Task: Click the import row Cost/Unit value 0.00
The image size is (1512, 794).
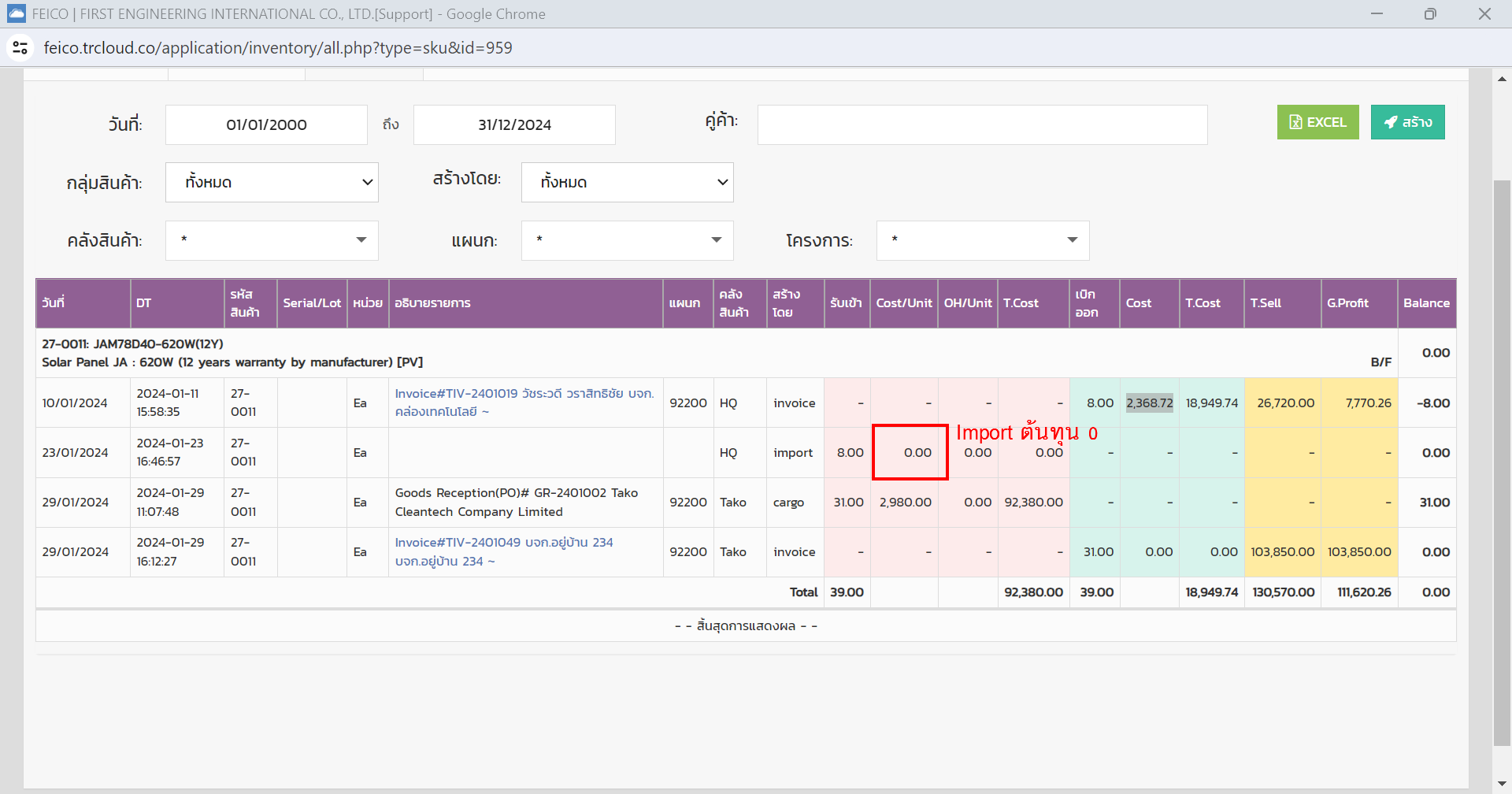Action: 917,453
